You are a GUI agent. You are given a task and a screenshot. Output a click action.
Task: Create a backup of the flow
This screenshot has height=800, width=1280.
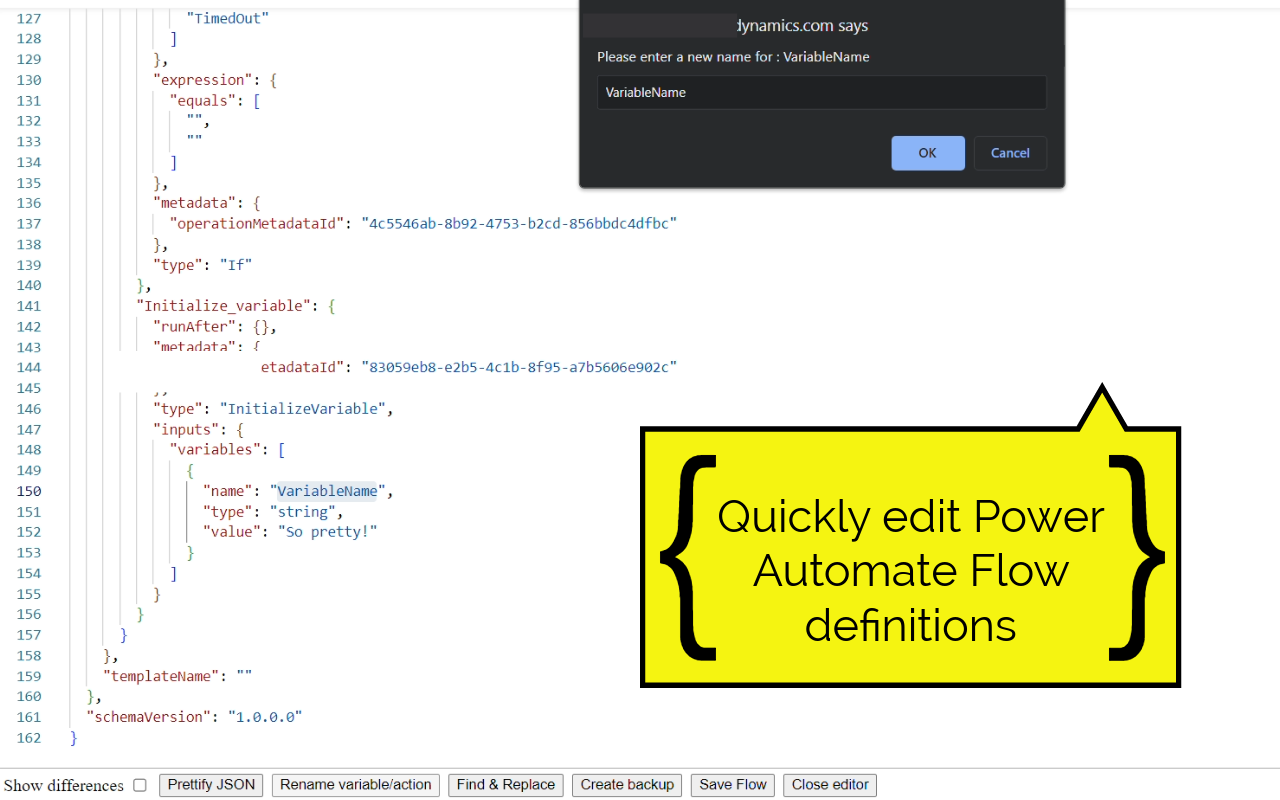pos(626,785)
